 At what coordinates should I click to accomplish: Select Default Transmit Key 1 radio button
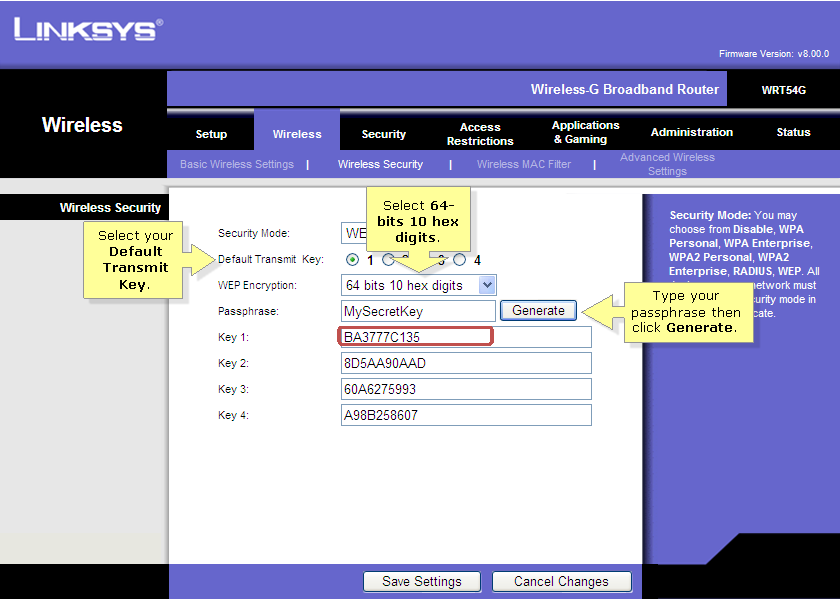point(352,260)
